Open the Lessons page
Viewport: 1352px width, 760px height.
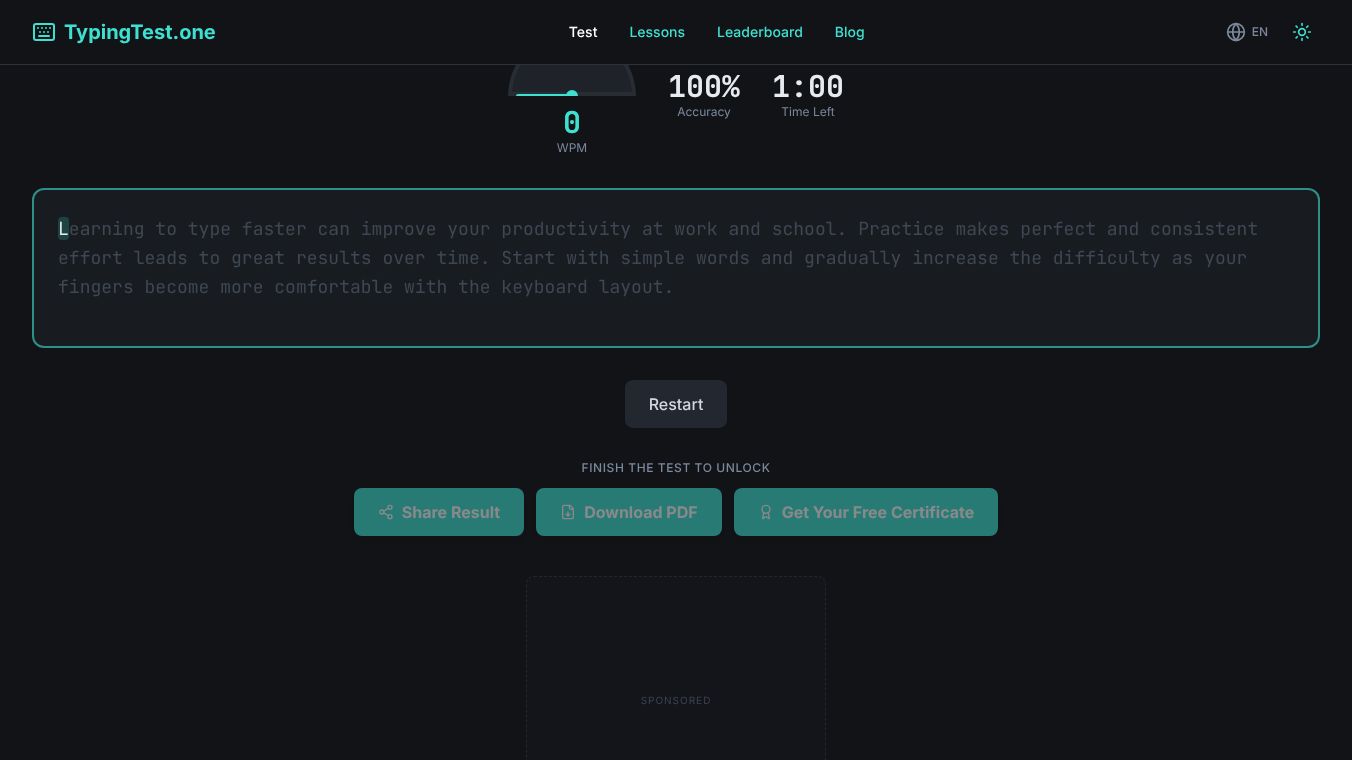[657, 32]
